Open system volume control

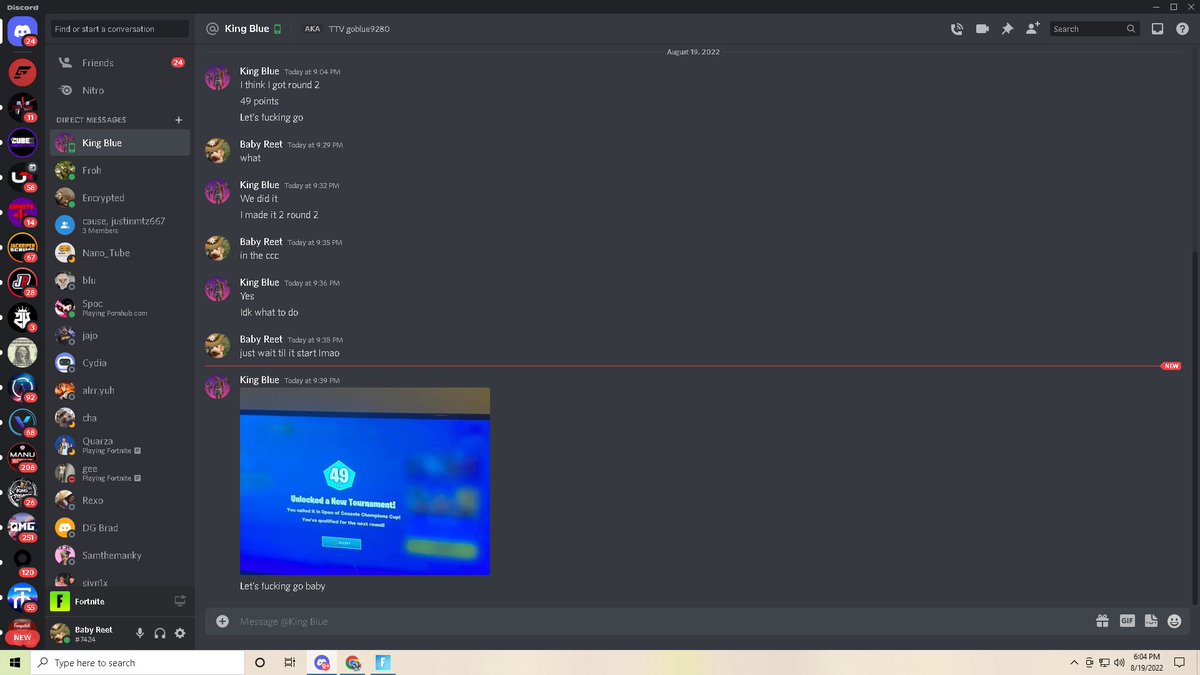(1119, 662)
